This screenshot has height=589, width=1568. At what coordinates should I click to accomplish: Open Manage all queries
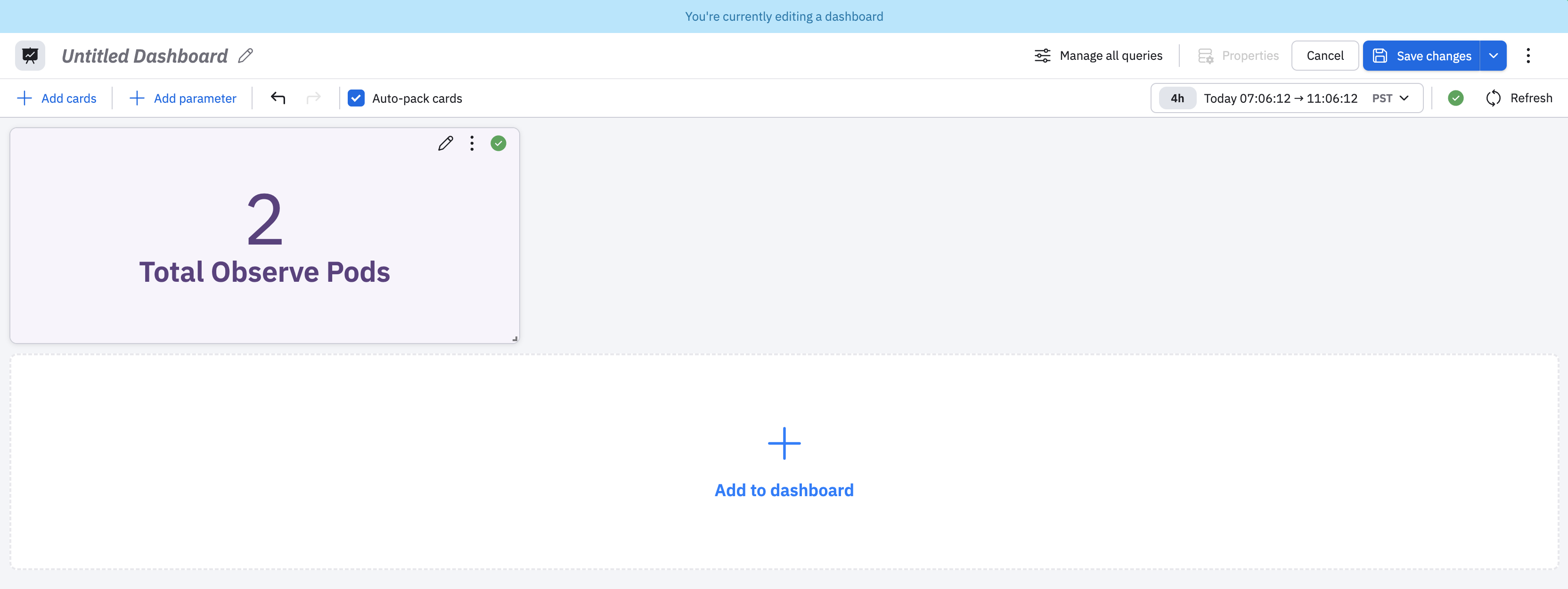point(1098,56)
